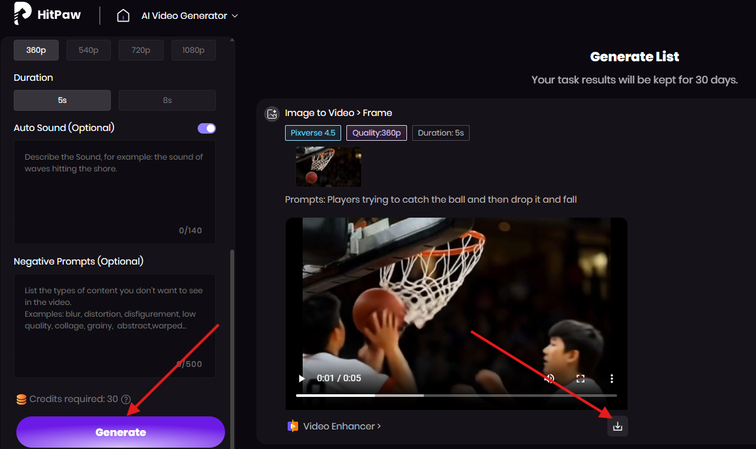Image resolution: width=756 pixels, height=449 pixels.
Task: Select 8s duration option
Action: [166, 100]
